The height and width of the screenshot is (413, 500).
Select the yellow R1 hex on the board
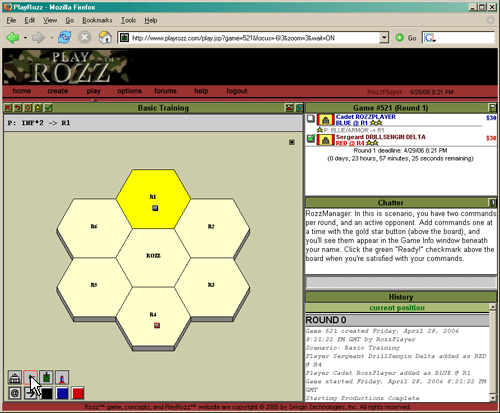point(153,199)
